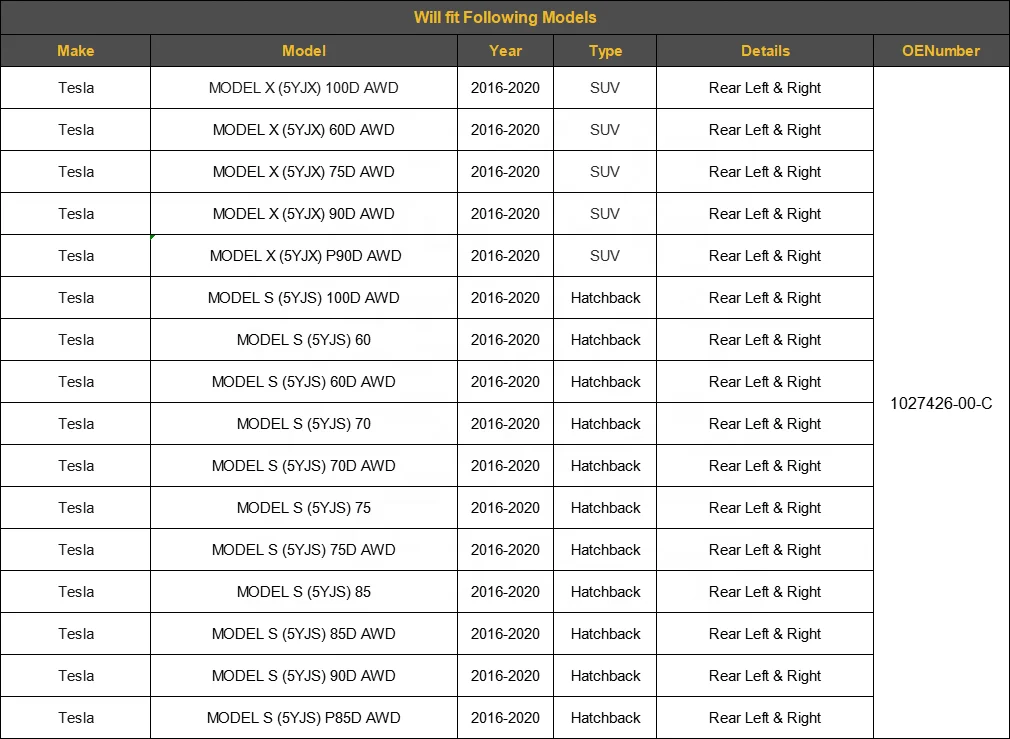Select the MODEL X (5YJX) 60D AWD cell
The width and height of the screenshot is (1010, 739).
coord(304,130)
